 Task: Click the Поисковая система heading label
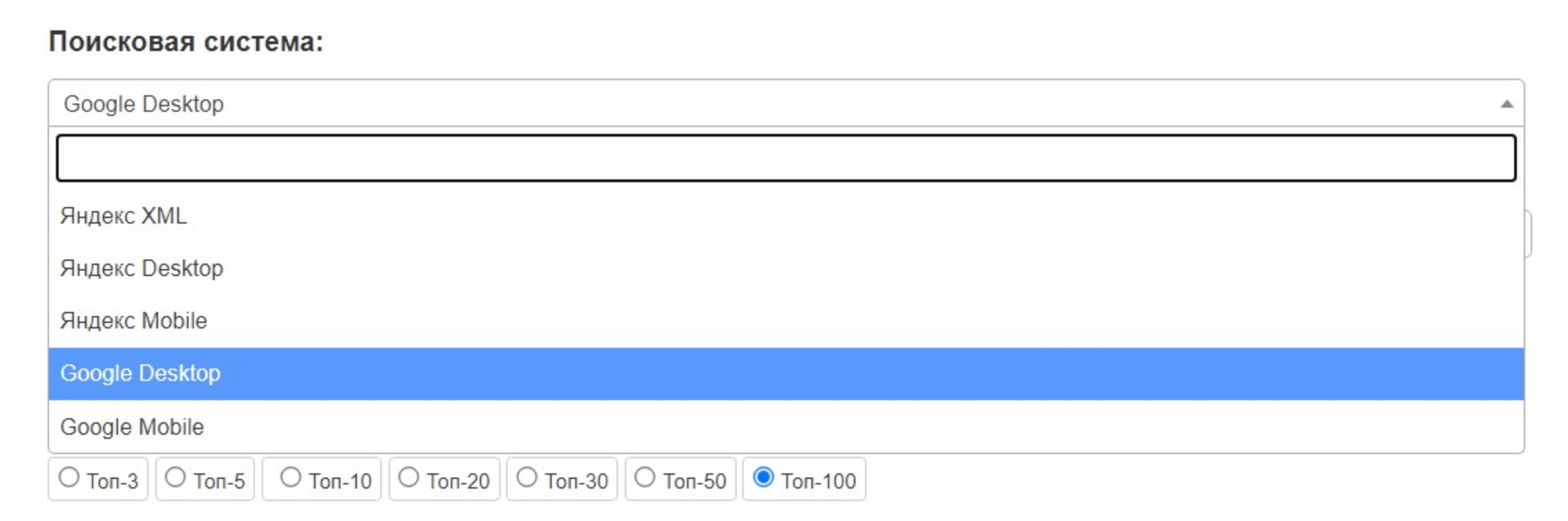click(186, 42)
